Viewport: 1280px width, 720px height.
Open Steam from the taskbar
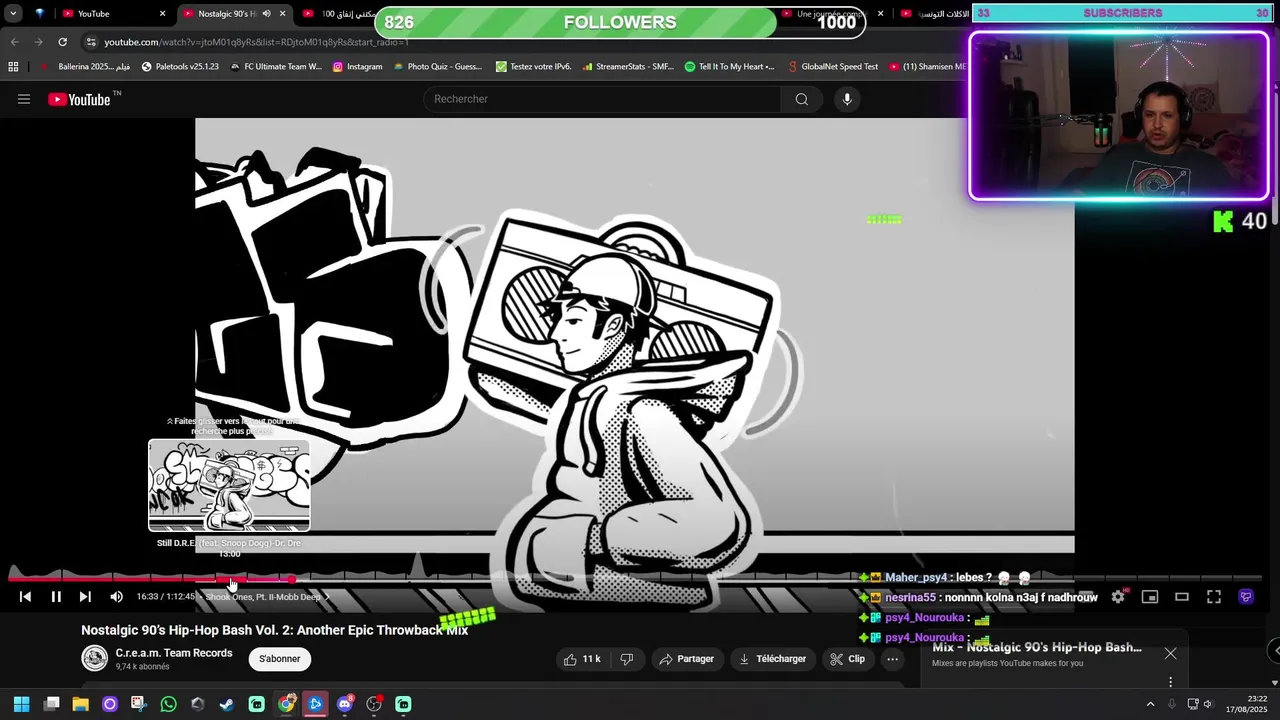point(227,704)
